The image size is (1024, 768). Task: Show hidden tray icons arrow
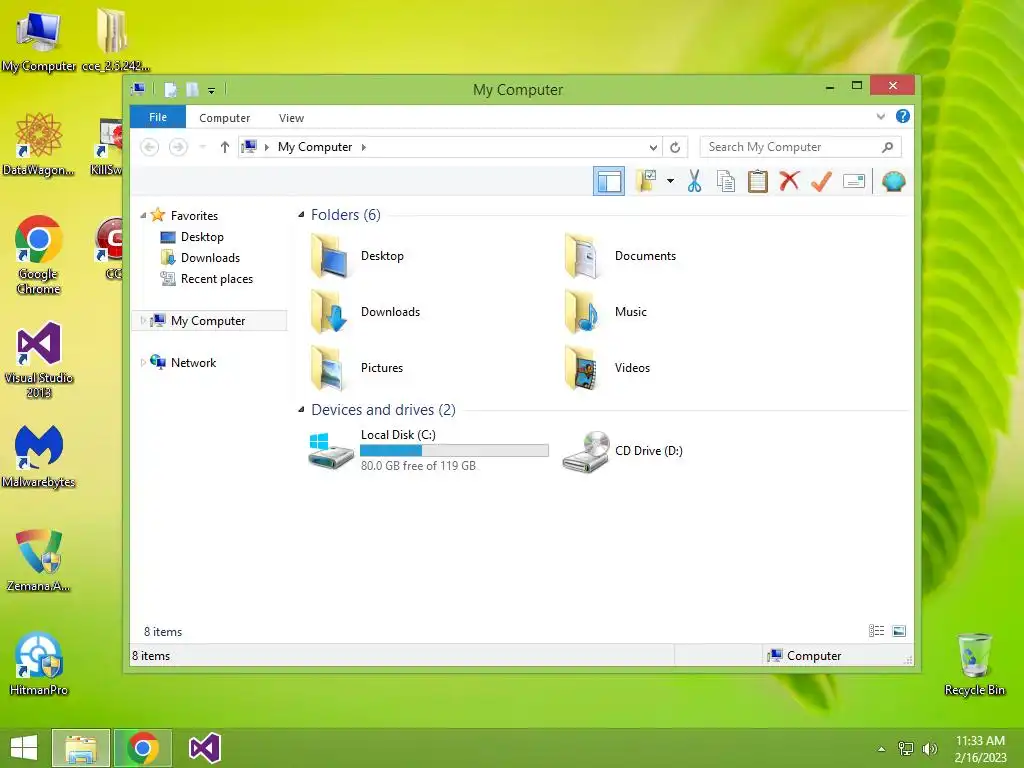pos(882,748)
